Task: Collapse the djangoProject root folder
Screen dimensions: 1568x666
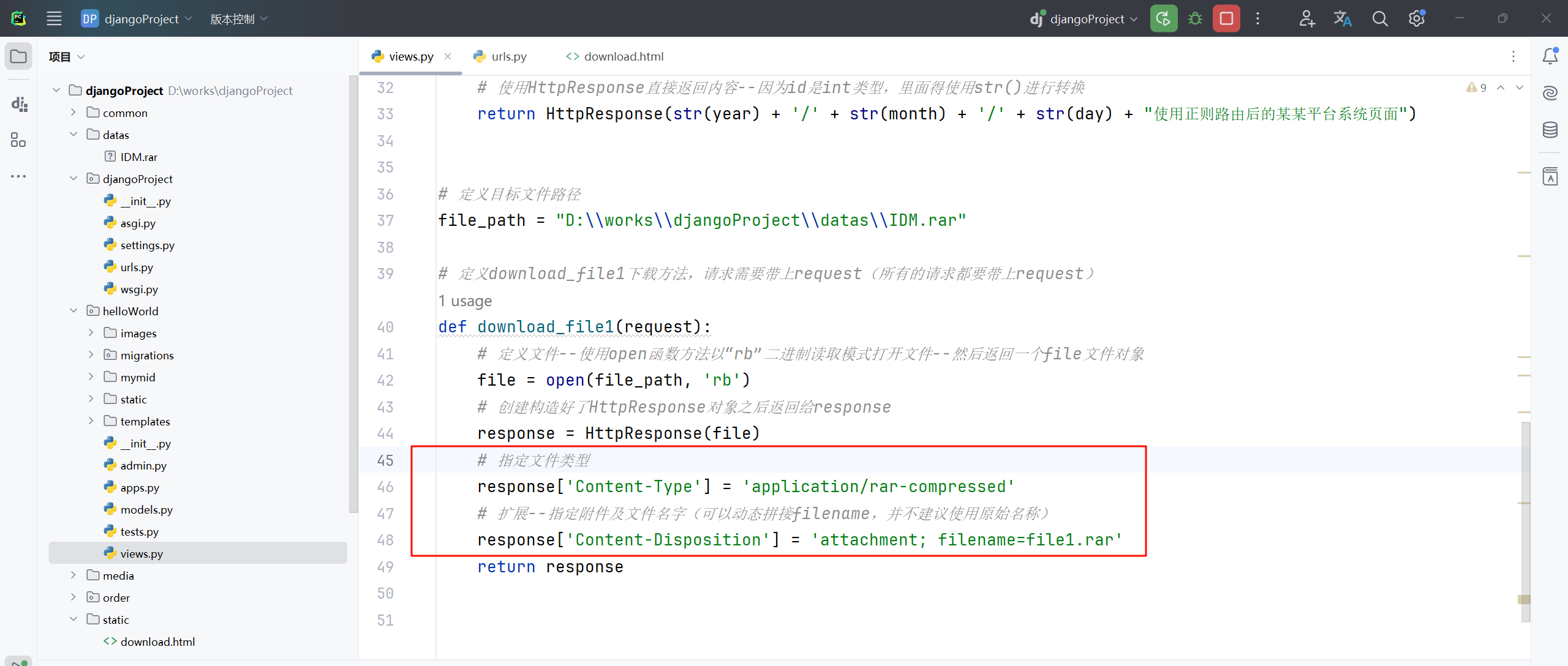Action: coord(56,90)
